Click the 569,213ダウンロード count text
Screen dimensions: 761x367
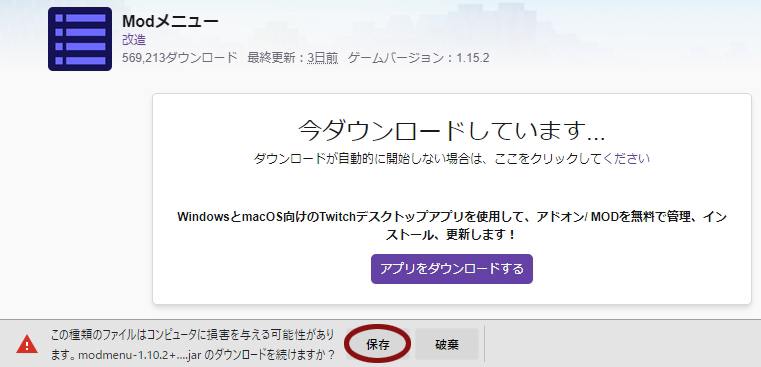(x=180, y=58)
